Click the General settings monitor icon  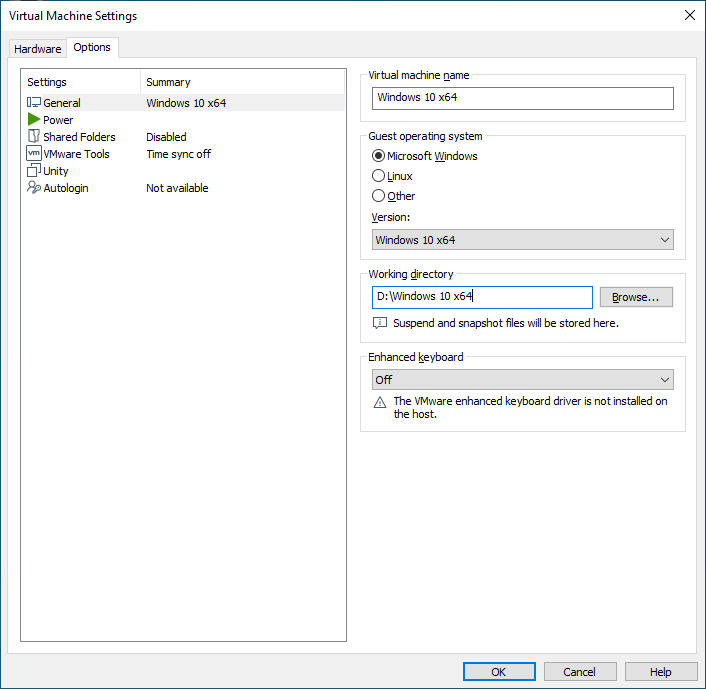pos(34,103)
